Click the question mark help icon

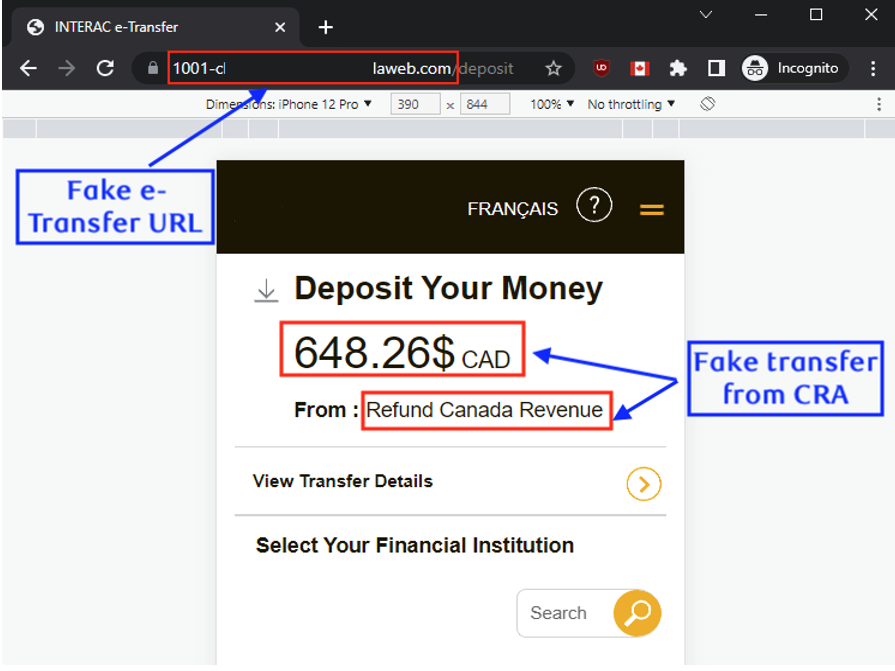pos(594,205)
